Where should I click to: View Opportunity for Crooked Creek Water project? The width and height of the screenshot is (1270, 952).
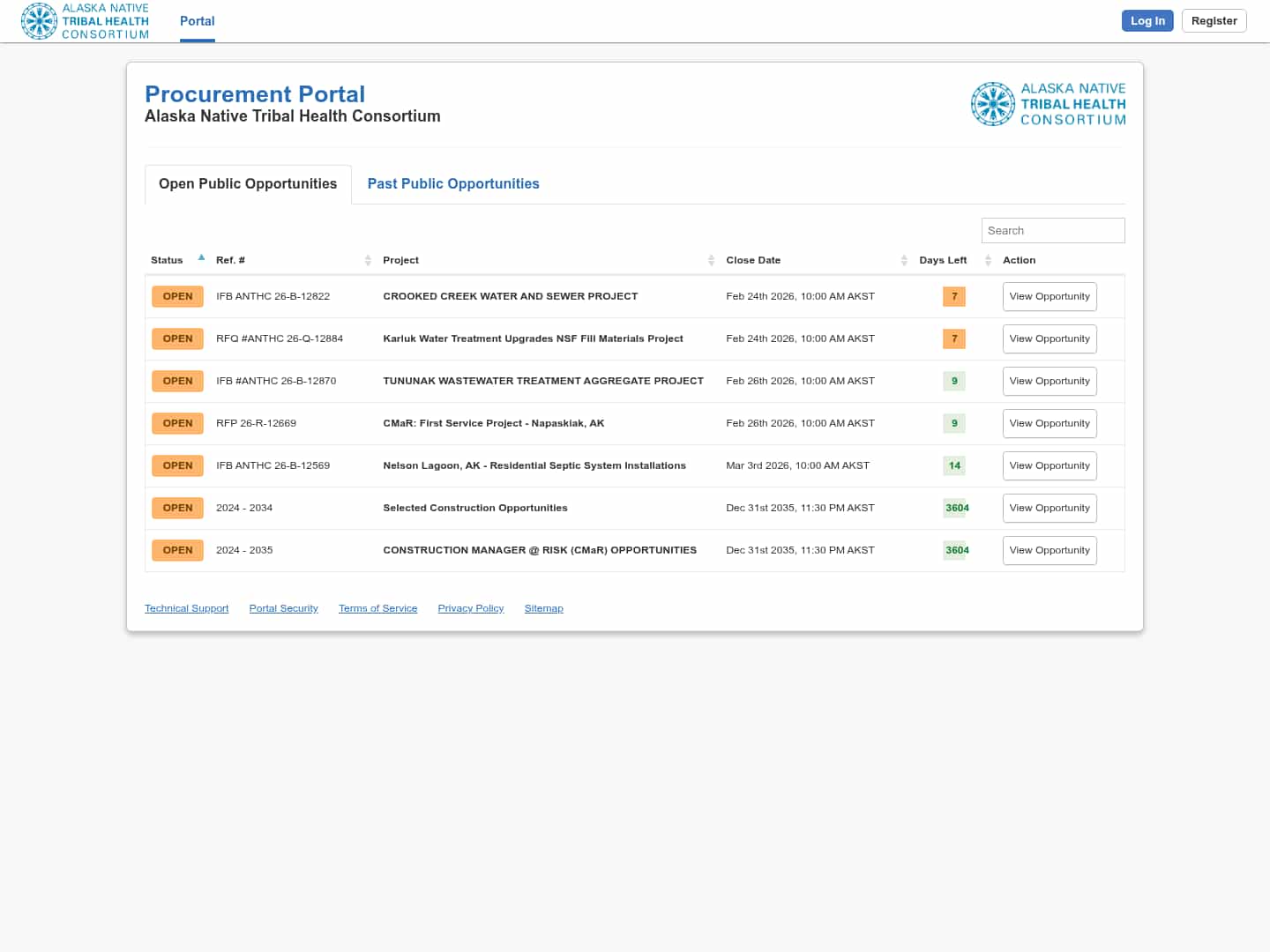1049,296
